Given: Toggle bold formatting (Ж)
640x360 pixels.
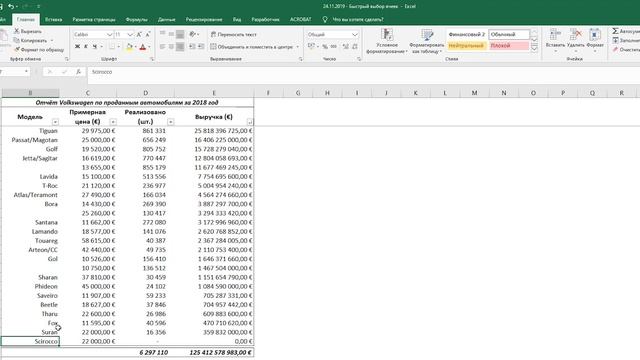Looking at the screenshot, I should [77, 47].
